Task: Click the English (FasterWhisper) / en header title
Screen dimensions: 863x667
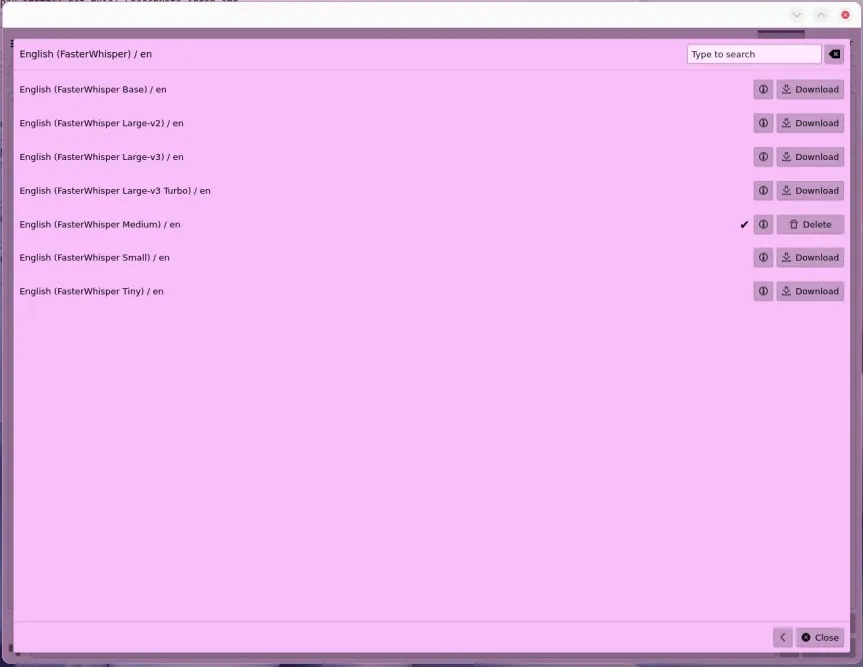Action: tap(85, 54)
